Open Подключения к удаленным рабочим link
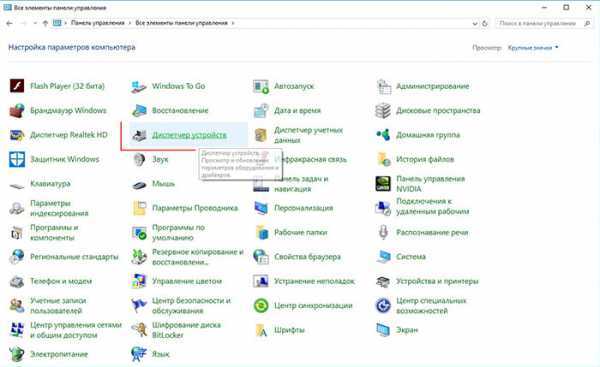The width and height of the screenshot is (600, 367). click(433, 206)
